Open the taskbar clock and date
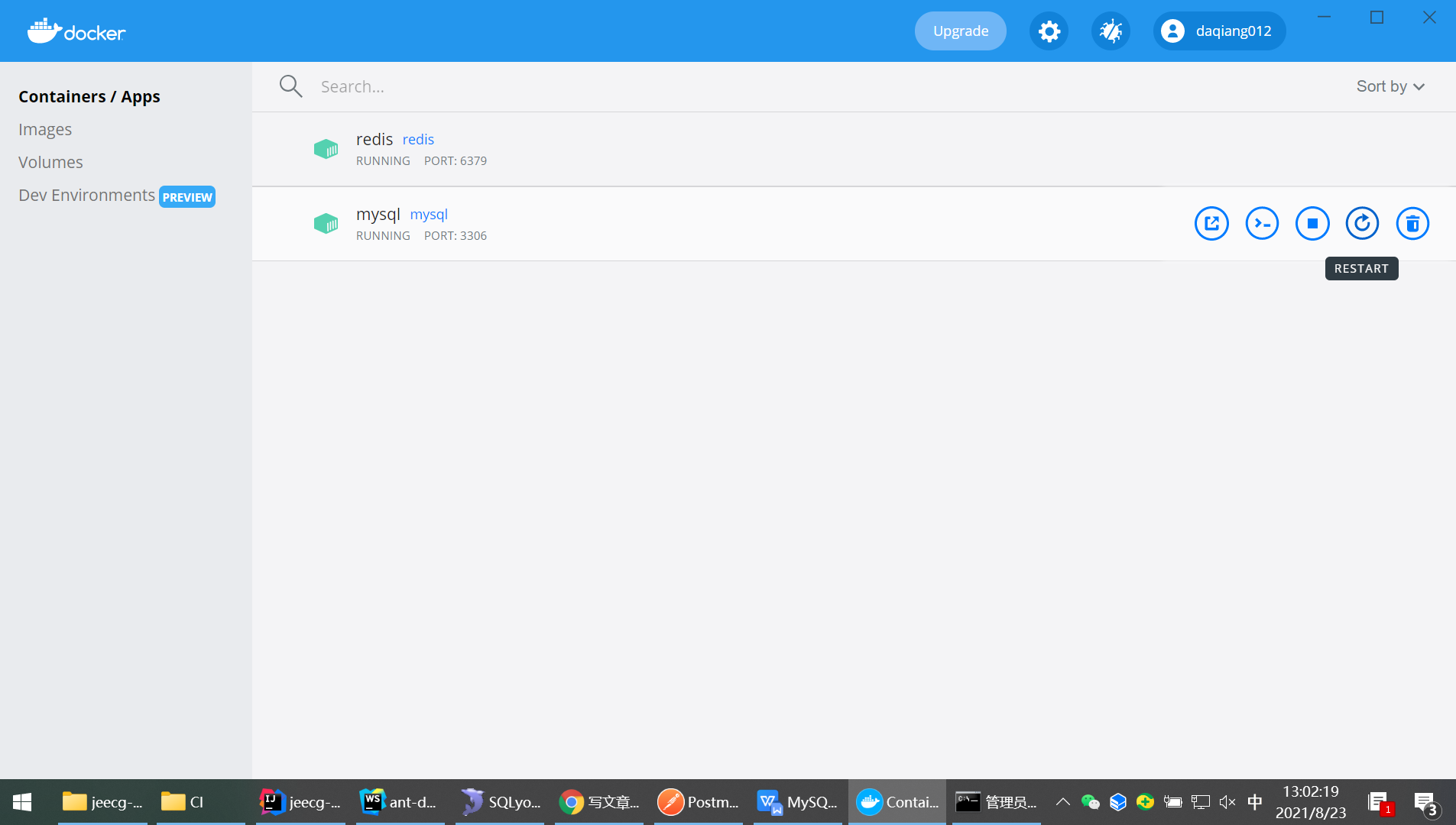Image resolution: width=1456 pixels, height=825 pixels. (1311, 802)
